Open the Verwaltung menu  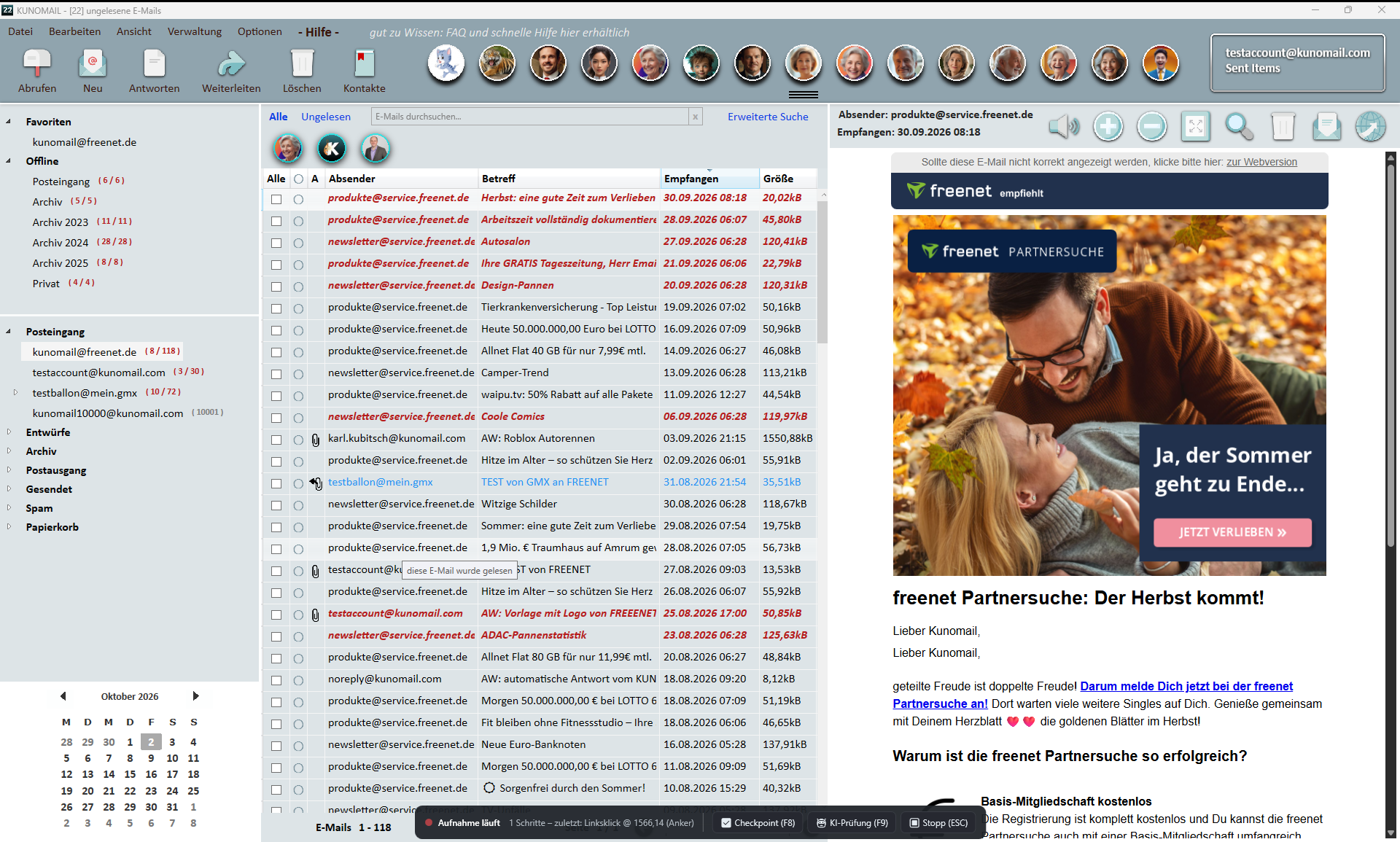(x=195, y=31)
